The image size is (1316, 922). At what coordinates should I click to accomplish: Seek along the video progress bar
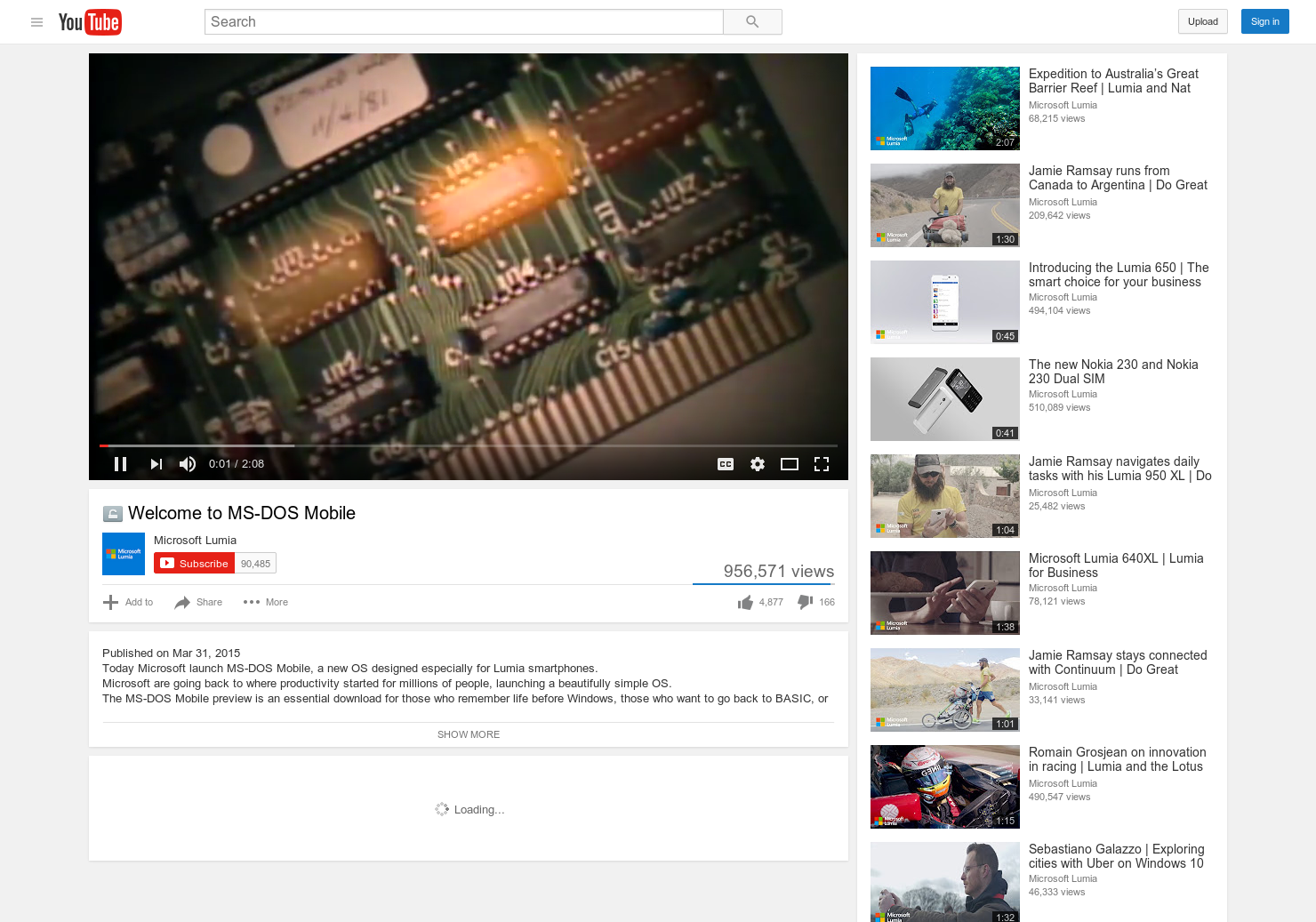click(469, 445)
